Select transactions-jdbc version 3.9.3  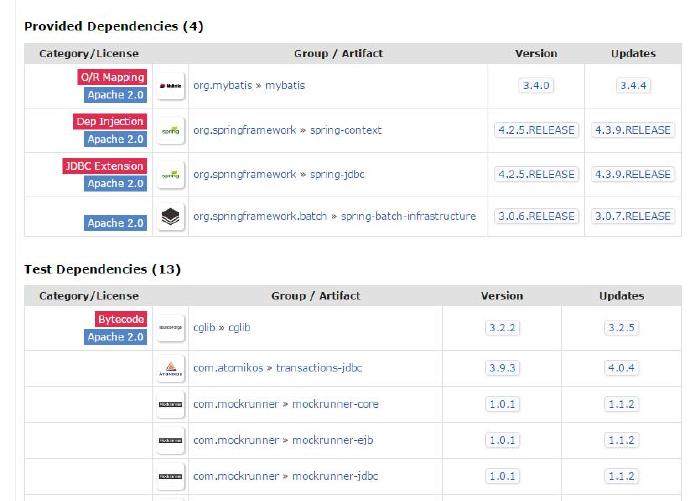pyautogui.click(x=502, y=368)
